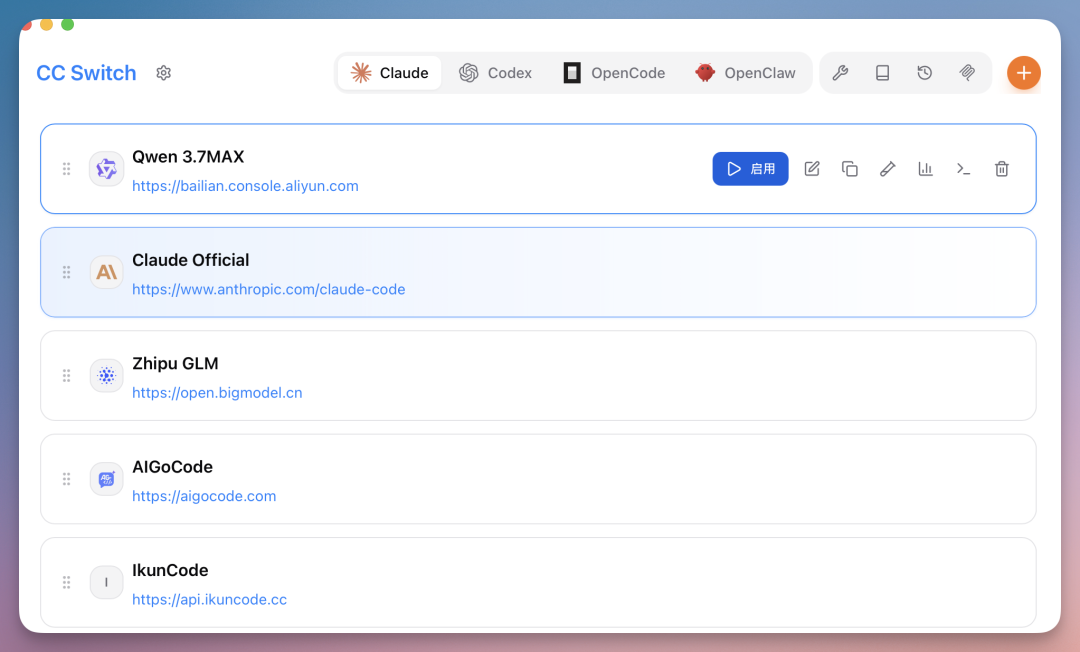Open the history clock icon
This screenshot has width=1080, height=652.
coord(924,73)
